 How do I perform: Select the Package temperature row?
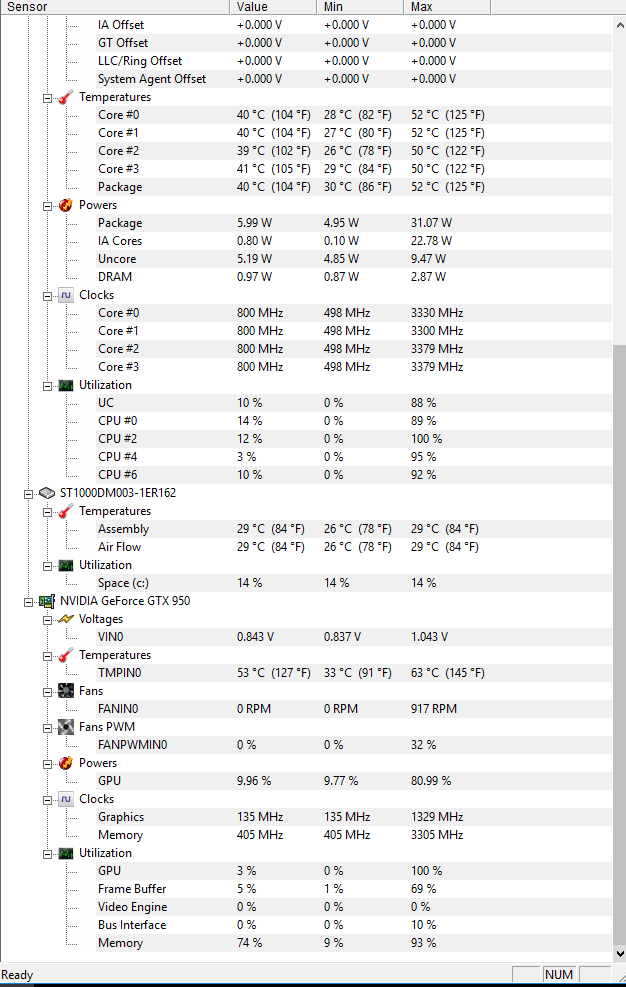(354, 187)
